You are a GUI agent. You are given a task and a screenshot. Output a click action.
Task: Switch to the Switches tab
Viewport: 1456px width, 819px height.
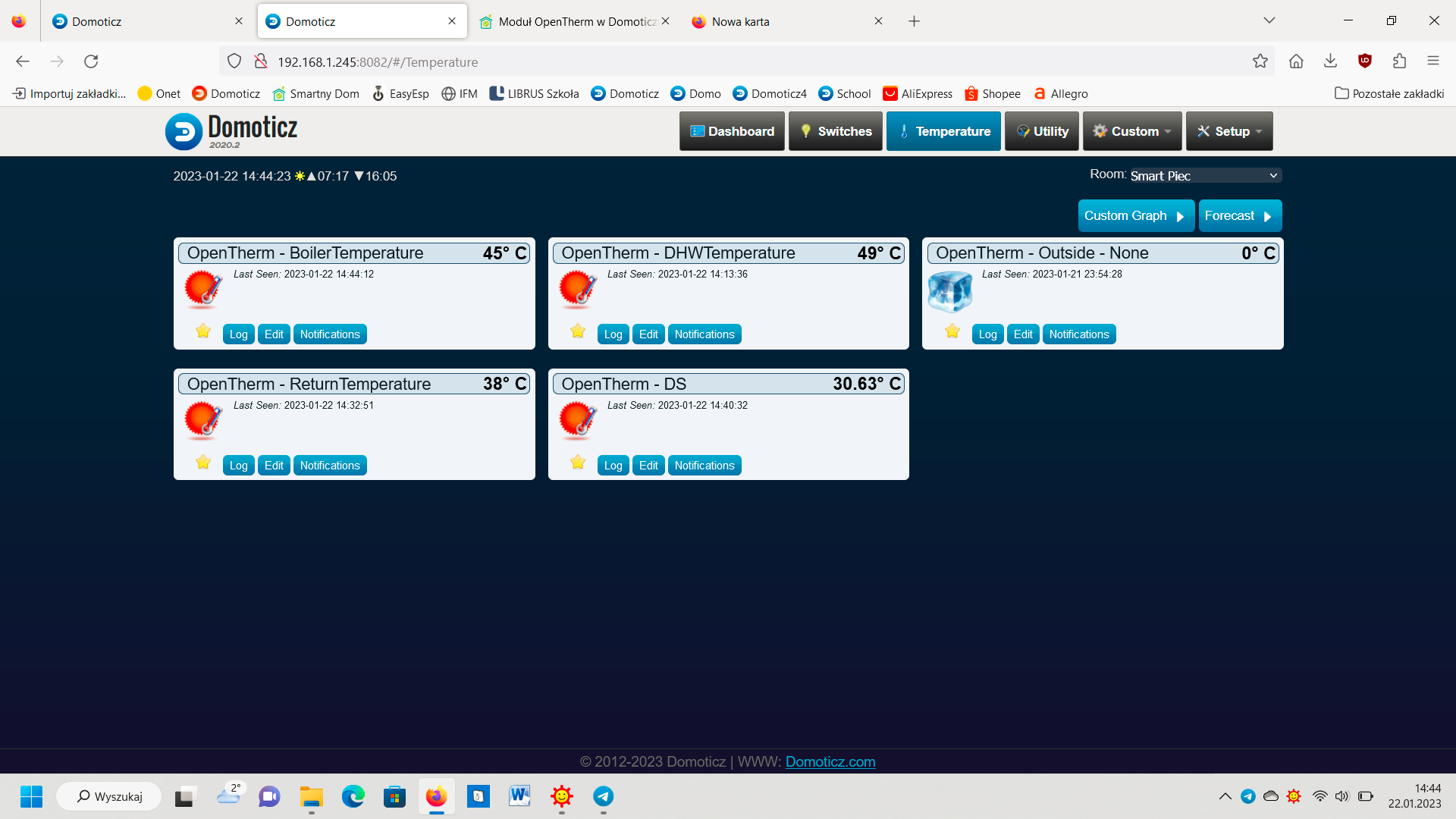click(836, 131)
